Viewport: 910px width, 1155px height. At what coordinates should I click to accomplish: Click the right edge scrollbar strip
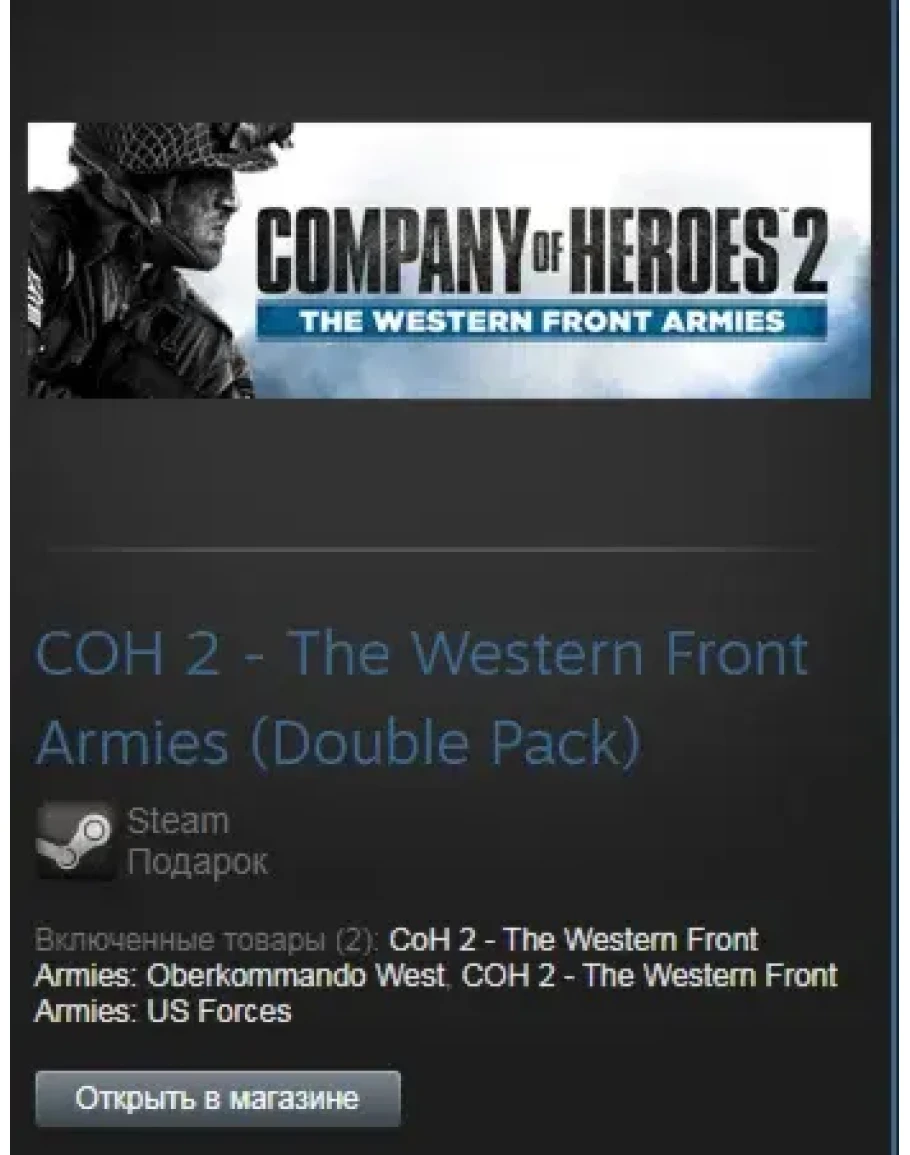tap(896, 578)
